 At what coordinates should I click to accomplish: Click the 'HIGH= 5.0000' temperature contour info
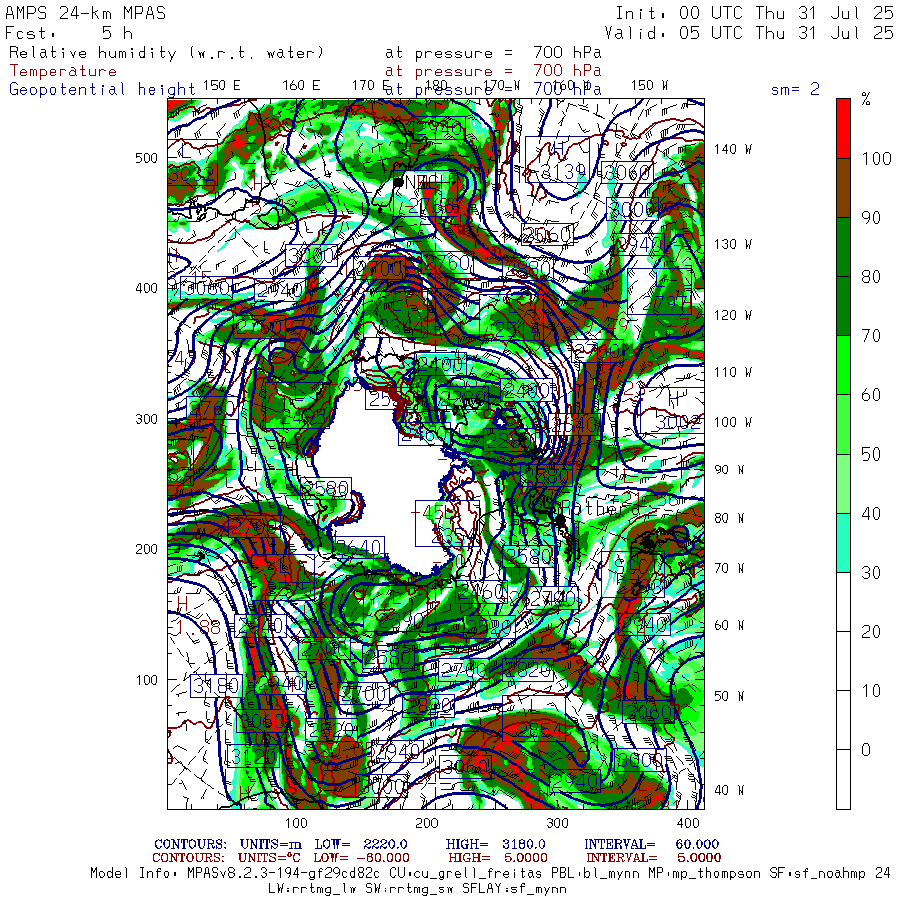(x=498, y=858)
